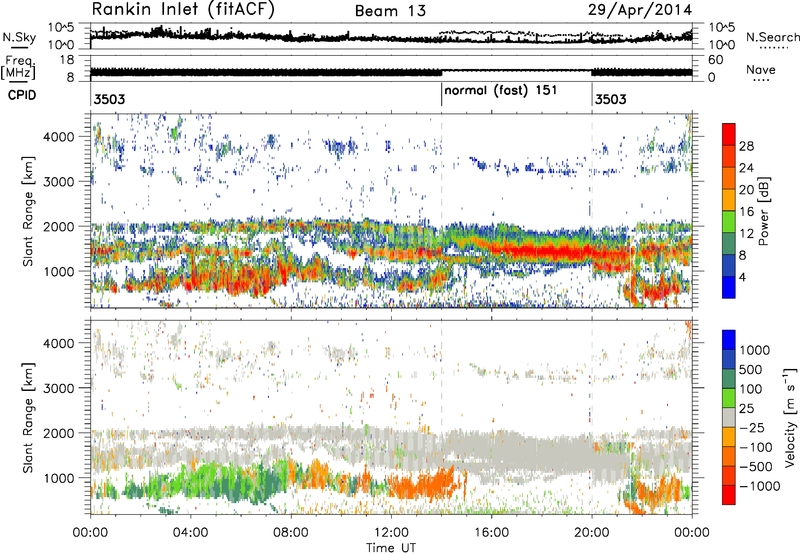Click the second '3503' CPID marker at 20:00
Screen dimensions: 800x554
[x=610, y=99]
